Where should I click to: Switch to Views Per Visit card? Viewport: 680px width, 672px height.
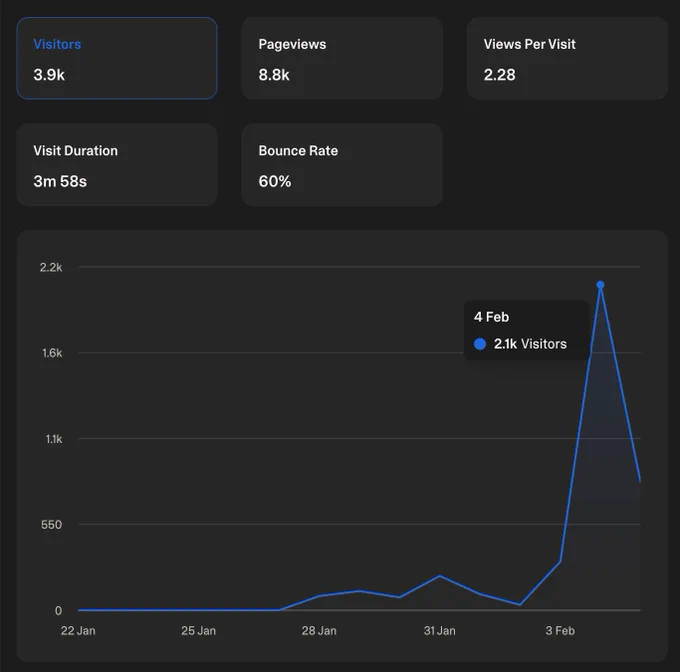tap(567, 59)
